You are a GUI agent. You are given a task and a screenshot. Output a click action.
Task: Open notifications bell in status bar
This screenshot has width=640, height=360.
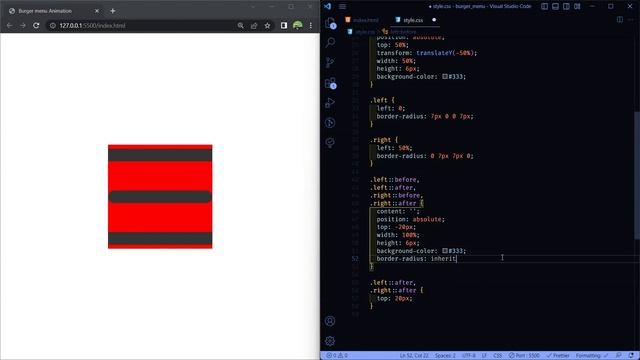pyautogui.click(x=631, y=356)
